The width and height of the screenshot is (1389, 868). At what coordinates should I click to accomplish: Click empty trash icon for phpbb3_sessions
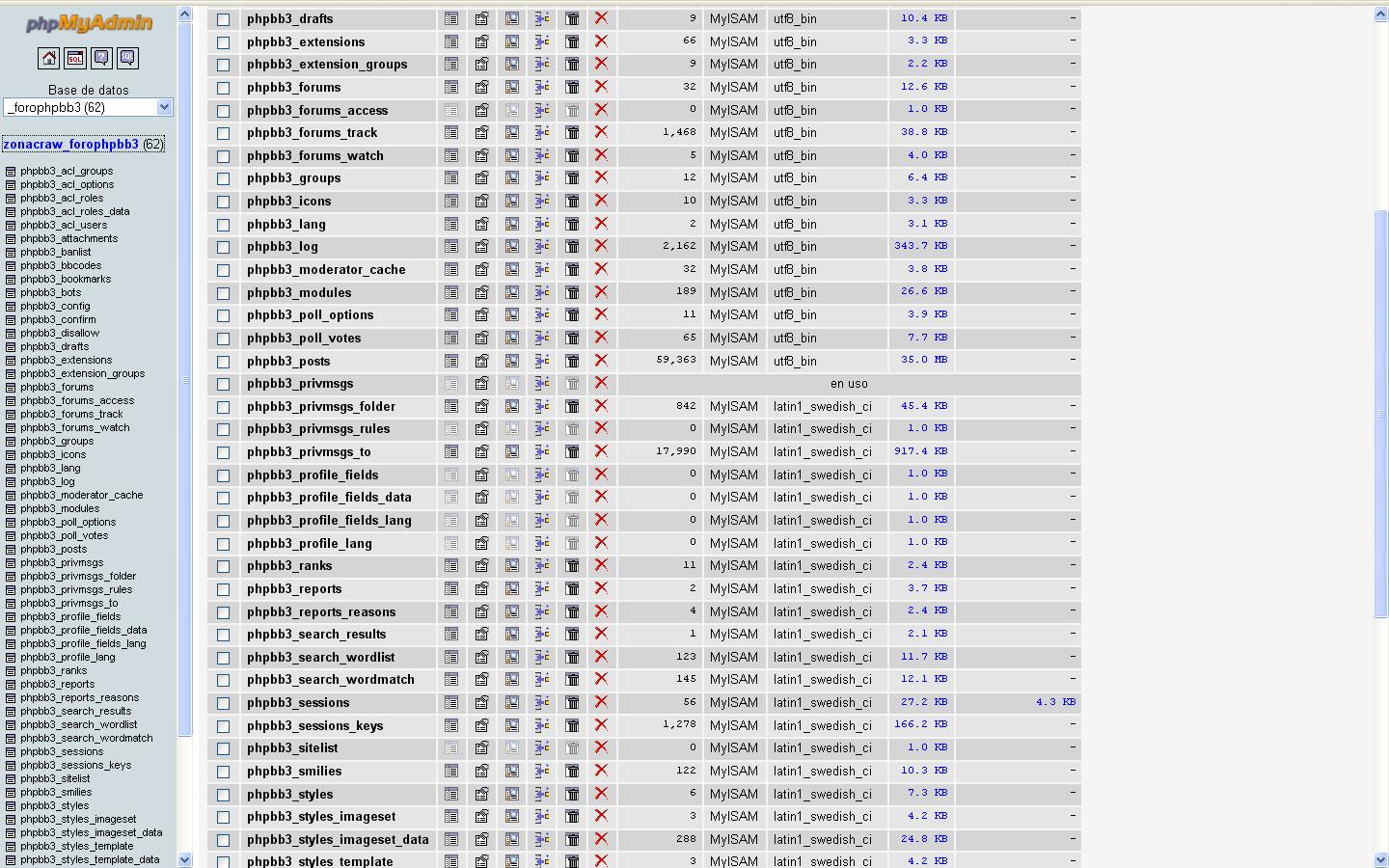pos(572,703)
